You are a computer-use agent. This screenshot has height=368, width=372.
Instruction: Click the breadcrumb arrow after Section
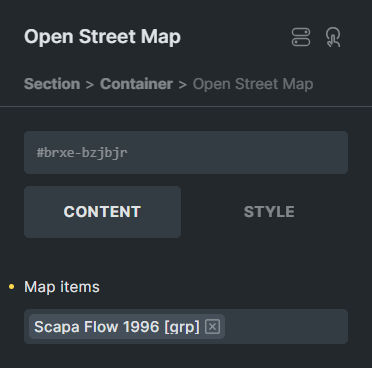(x=90, y=84)
